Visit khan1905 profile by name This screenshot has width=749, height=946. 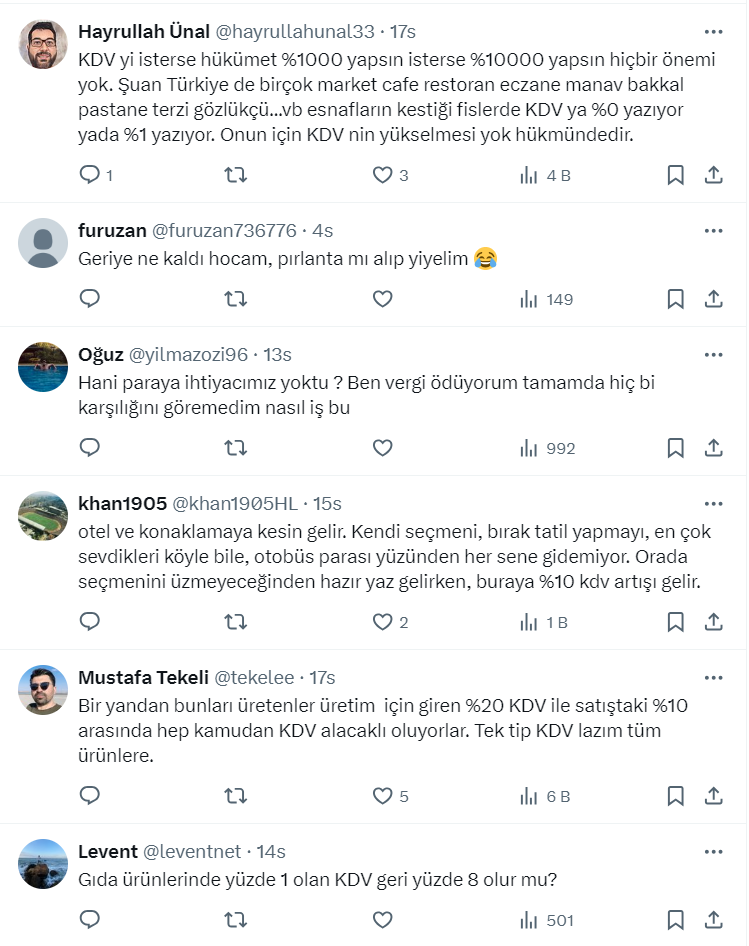(120, 504)
